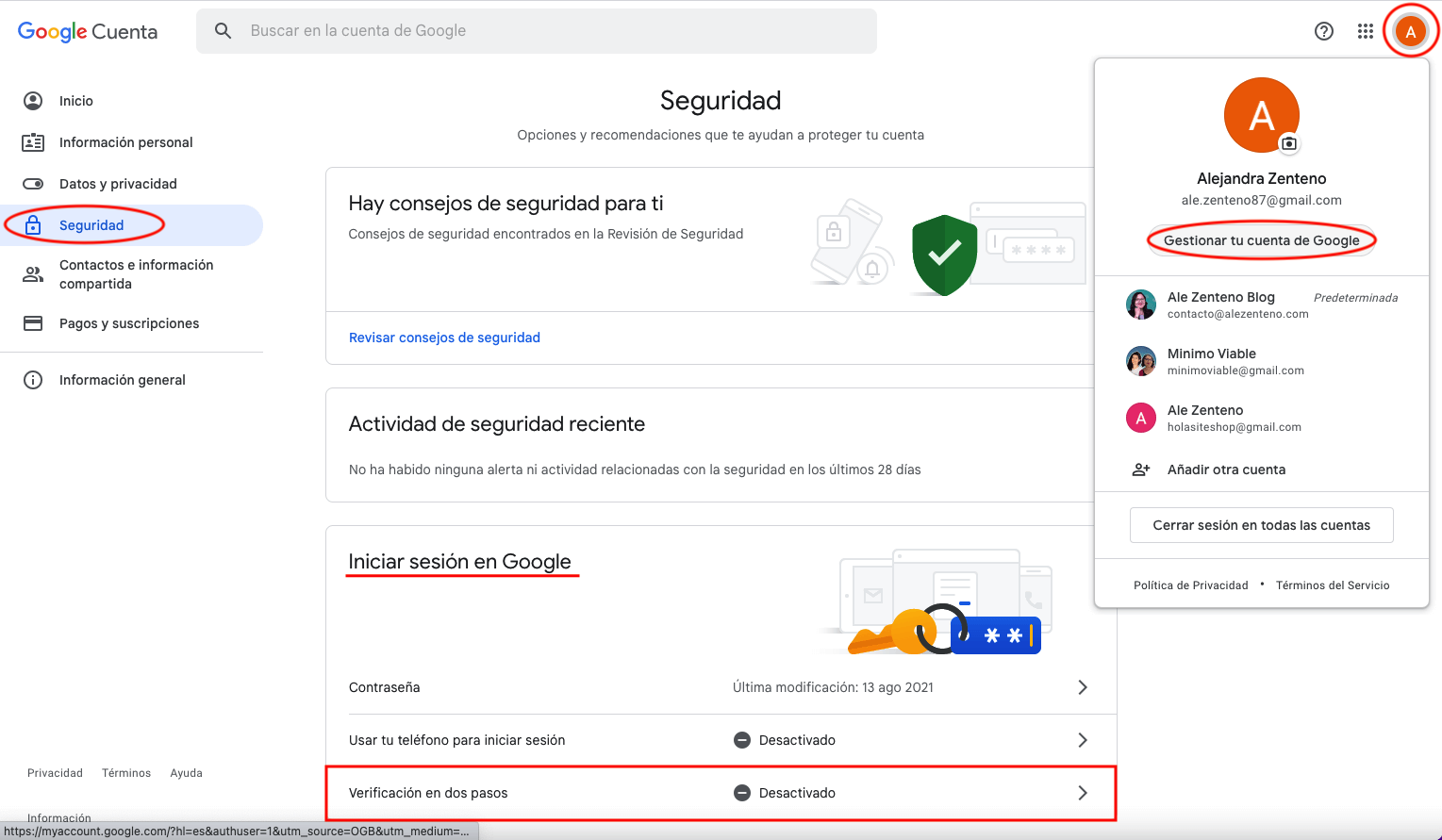Open Contraseña row with its chevron arrow

1083,687
